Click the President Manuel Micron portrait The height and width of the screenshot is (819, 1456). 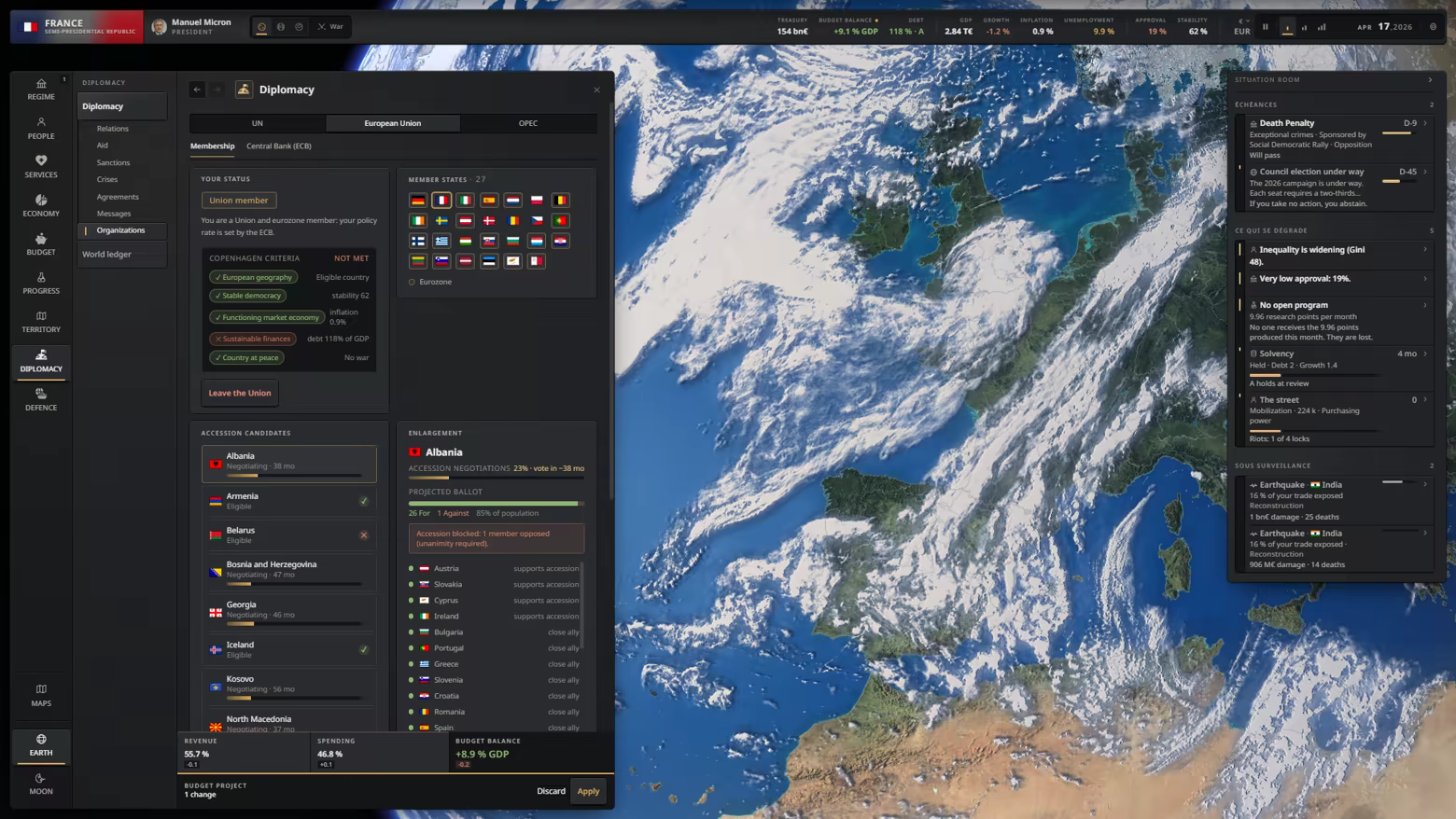click(x=160, y=27)
